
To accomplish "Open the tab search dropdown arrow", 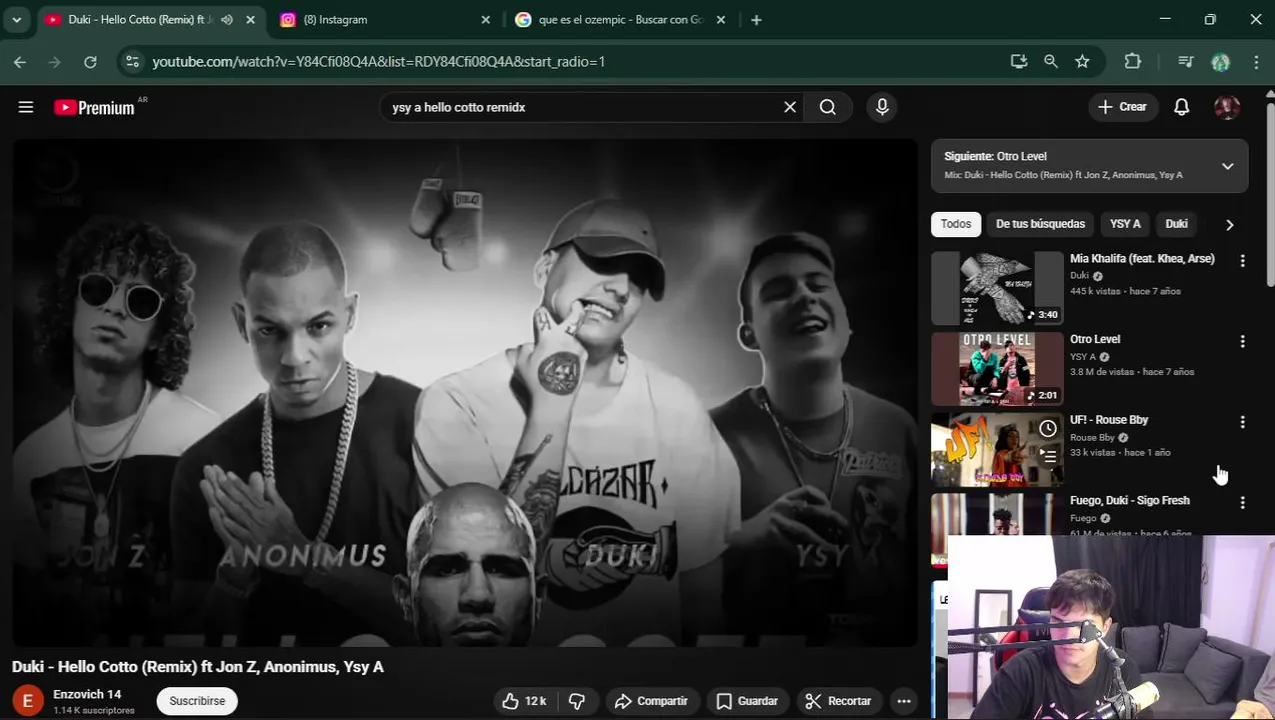I will (16, 20).
